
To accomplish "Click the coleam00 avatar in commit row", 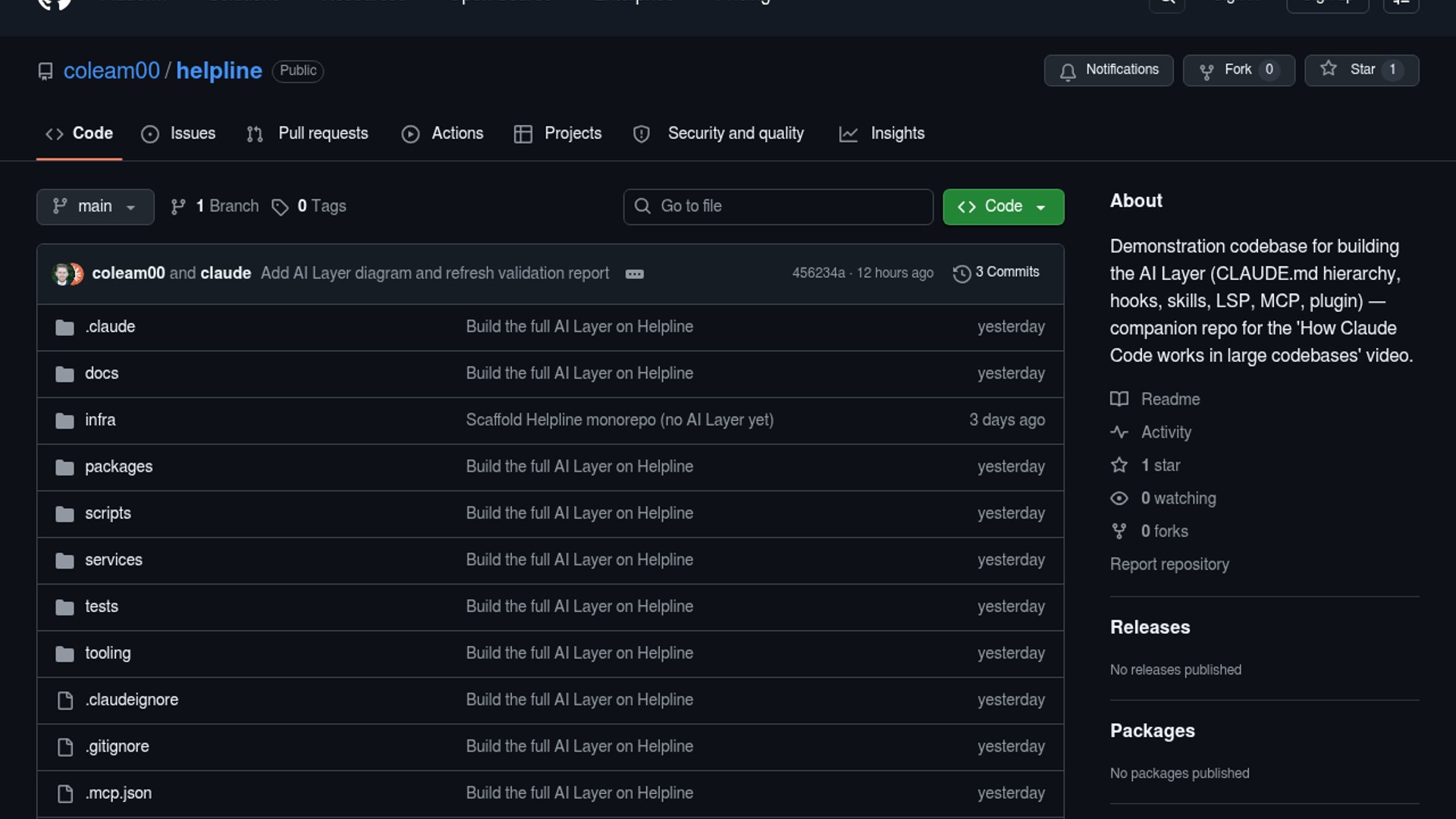I will pos(61,274).
